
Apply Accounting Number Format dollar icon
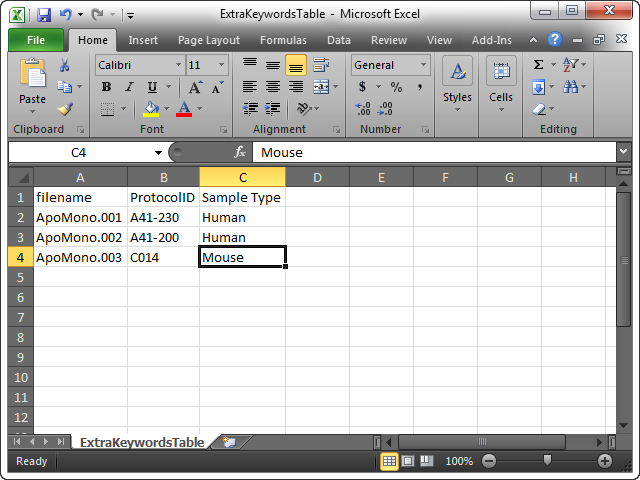click(362, 87)
